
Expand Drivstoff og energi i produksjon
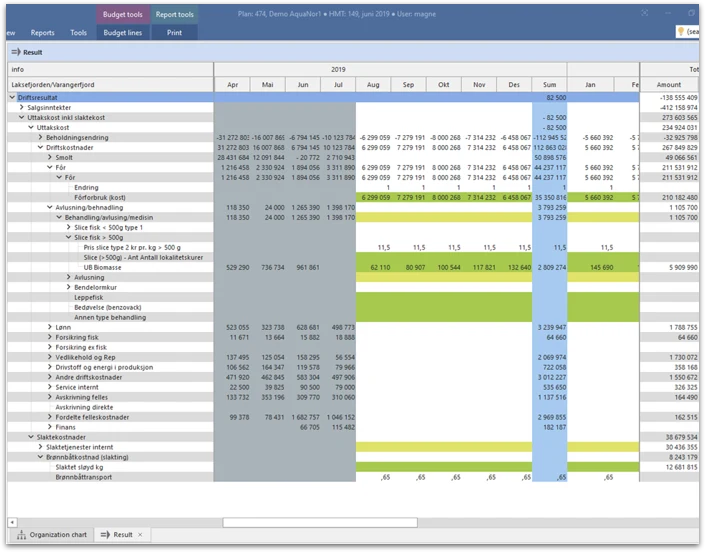click(50, 367)
